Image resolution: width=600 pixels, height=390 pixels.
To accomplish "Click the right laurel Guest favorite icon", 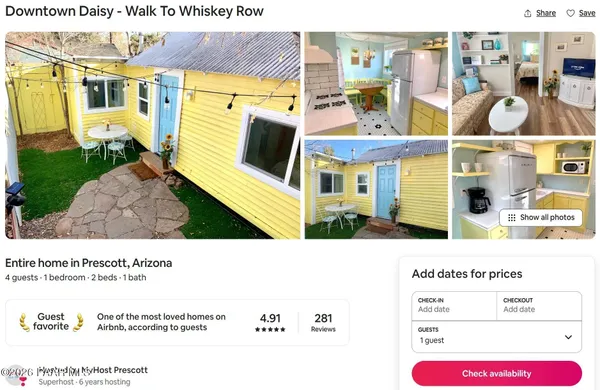I will [78, 322].
